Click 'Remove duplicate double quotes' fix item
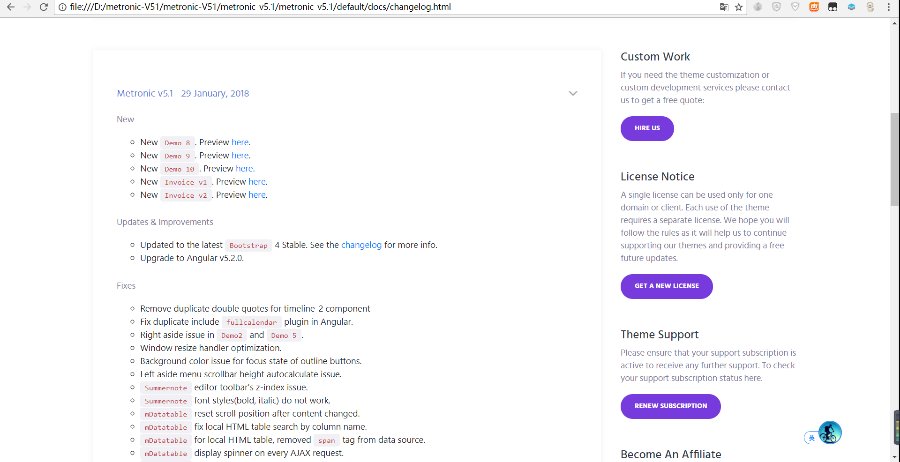The width and height of the screenshot is (900, 462). [x=255, y=308]
